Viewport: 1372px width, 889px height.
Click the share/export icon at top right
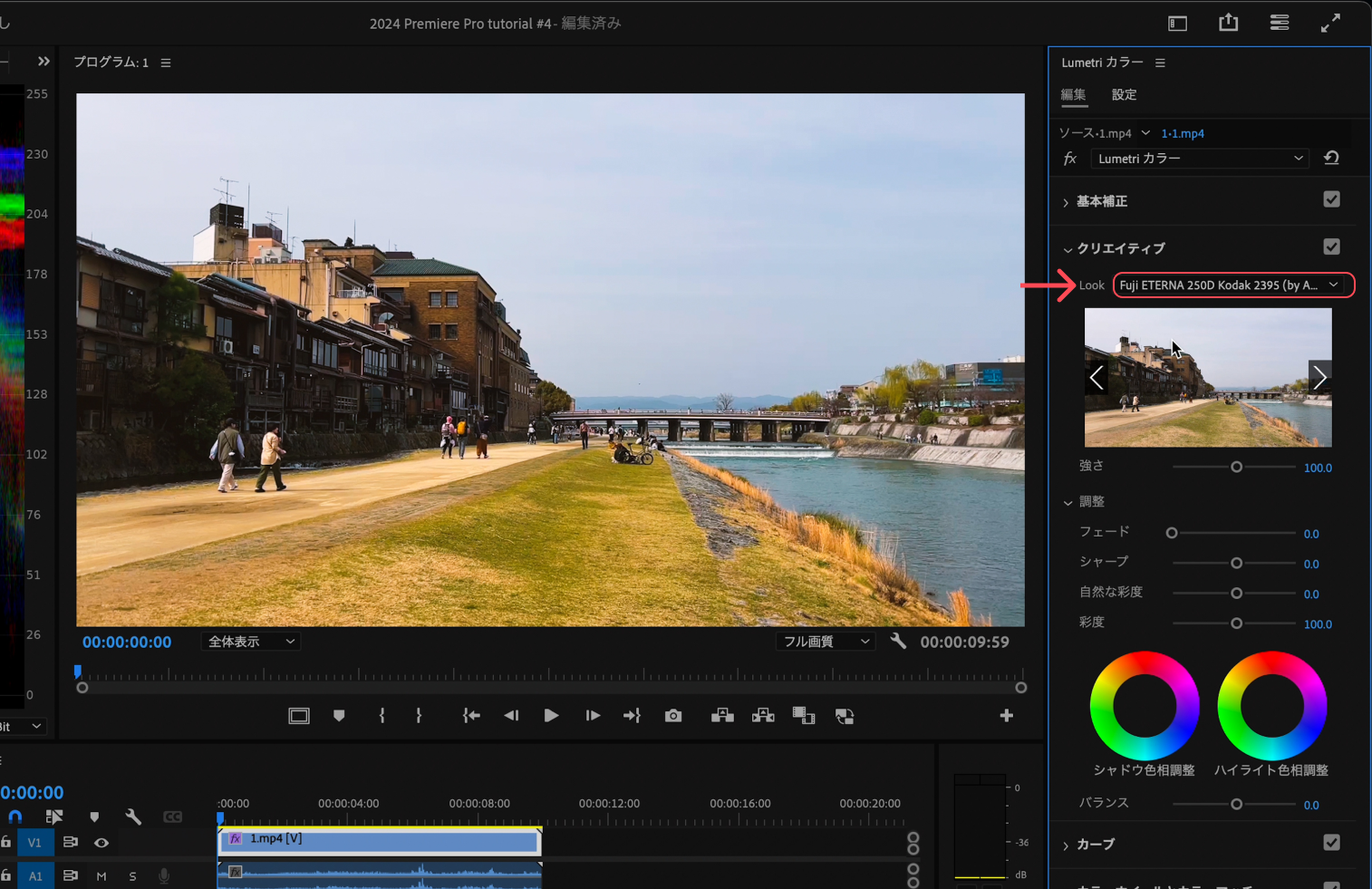1228,24
